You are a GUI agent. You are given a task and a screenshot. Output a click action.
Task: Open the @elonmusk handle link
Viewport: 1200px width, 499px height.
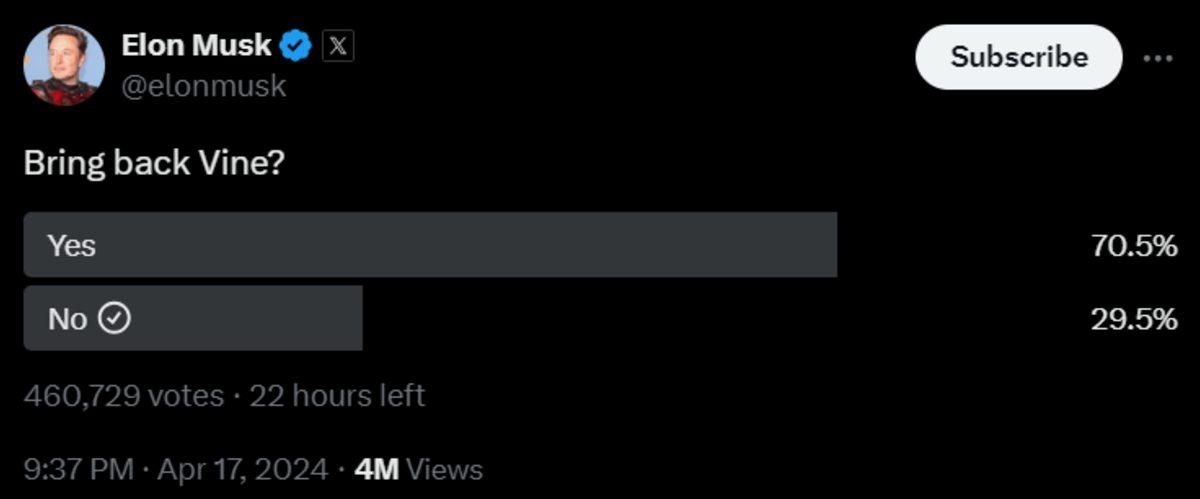tap(203, 86)
